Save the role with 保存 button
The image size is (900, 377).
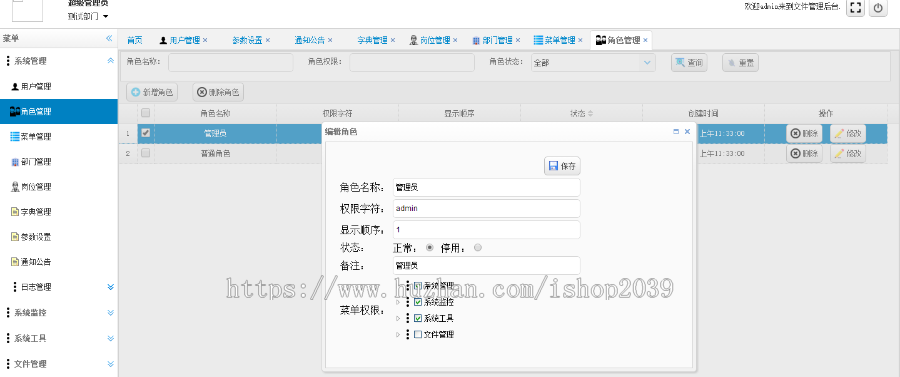(562, 166)
